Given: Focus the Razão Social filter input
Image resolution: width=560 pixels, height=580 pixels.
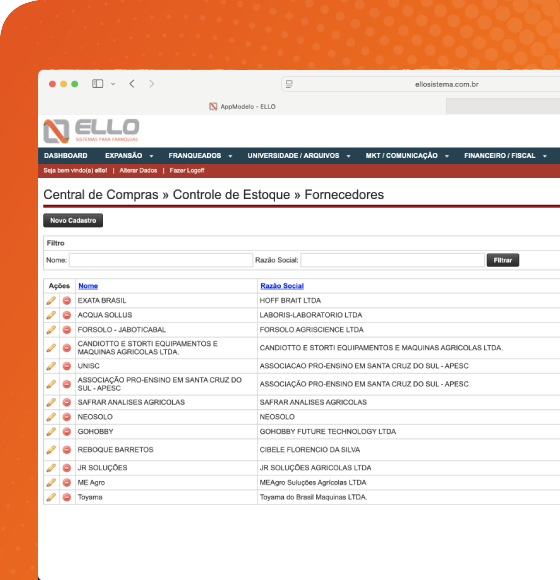Looking at the screenshot, I should point(392,260).
